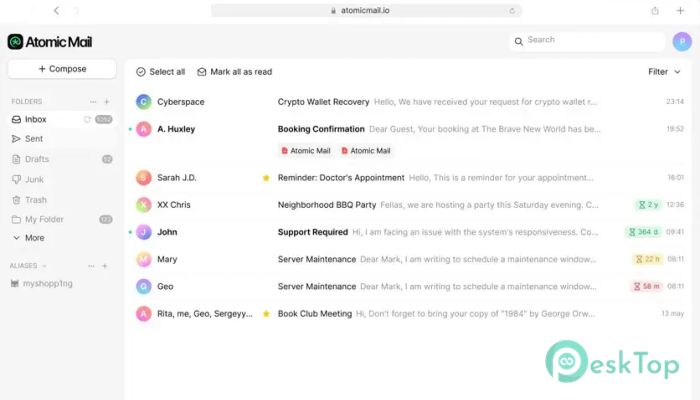Open the Inbox folder

pyautogui.click(x=62, y=119)
